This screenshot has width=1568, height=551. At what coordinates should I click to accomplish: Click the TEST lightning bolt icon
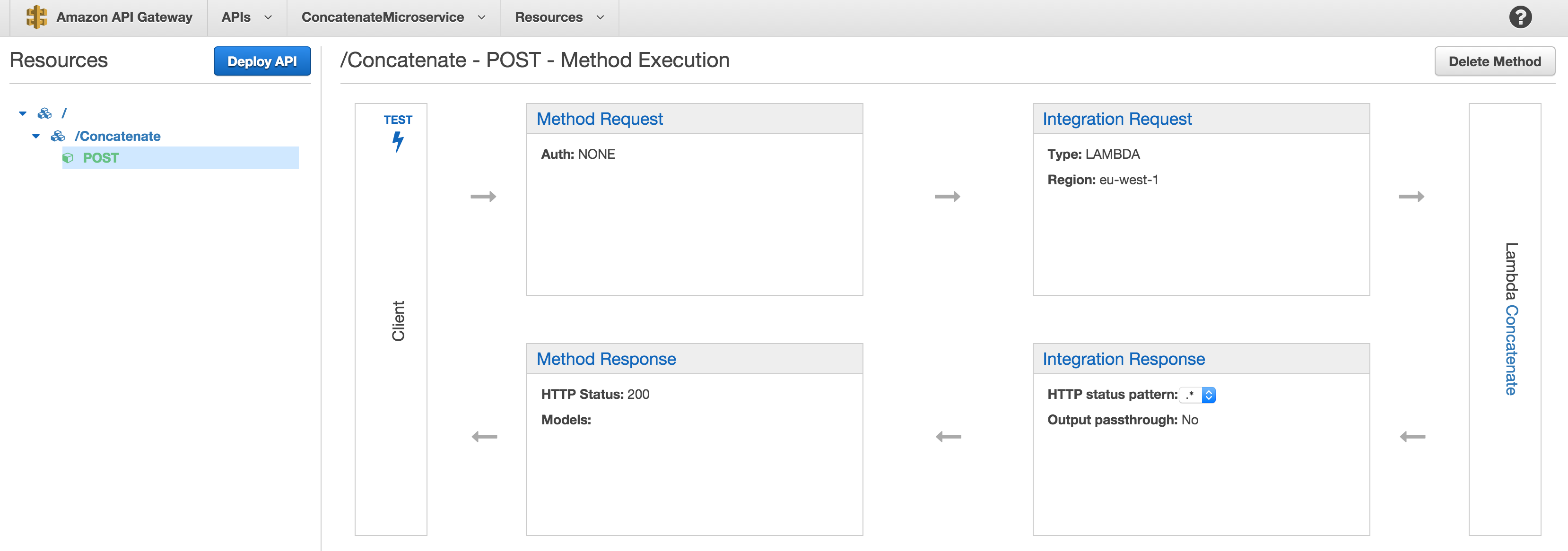pos(398,142)
